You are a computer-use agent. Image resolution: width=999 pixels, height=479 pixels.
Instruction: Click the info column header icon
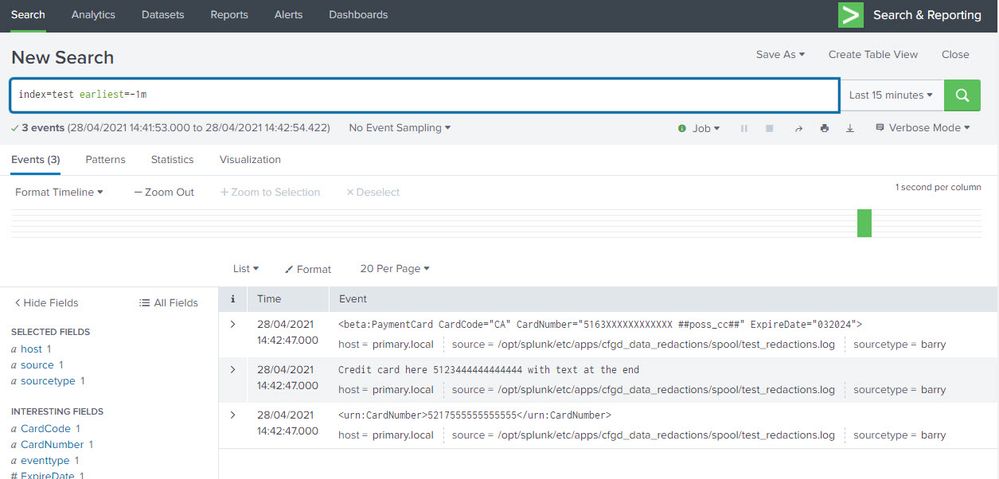pos(233,299)
